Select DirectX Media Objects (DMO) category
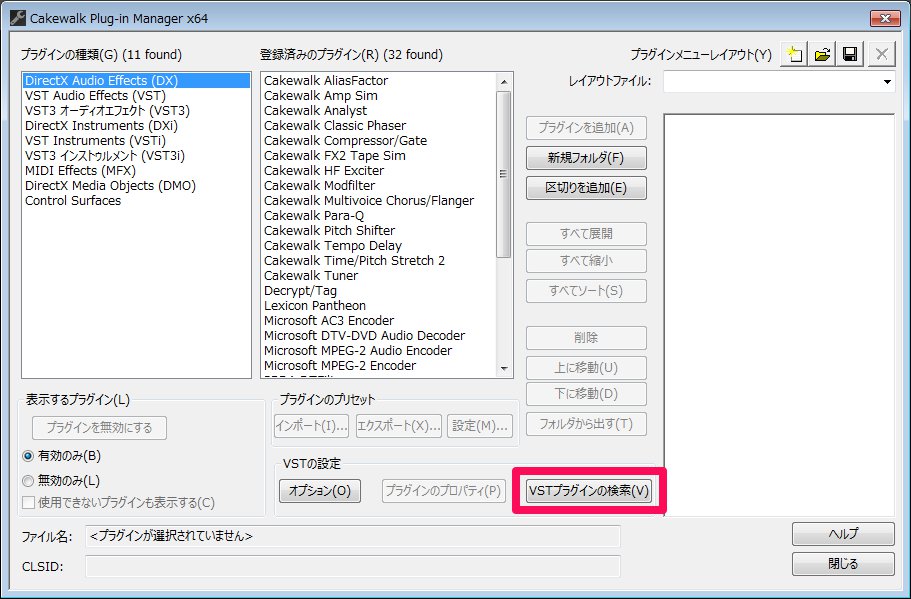Image resolution: width=911 pixels, height=599 pixels. [136, 186]
